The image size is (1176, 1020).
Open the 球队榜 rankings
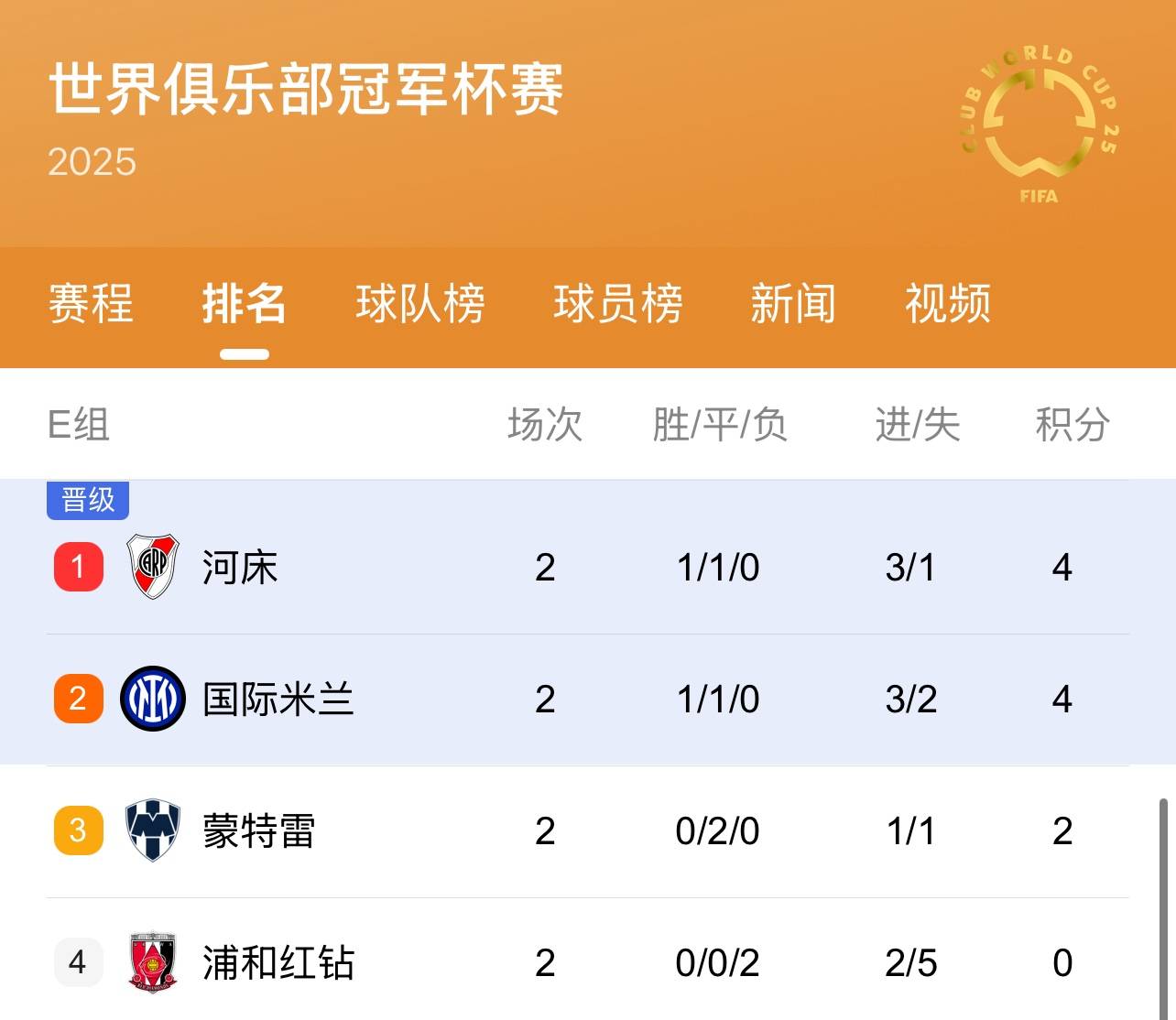[x=420, y=306]
